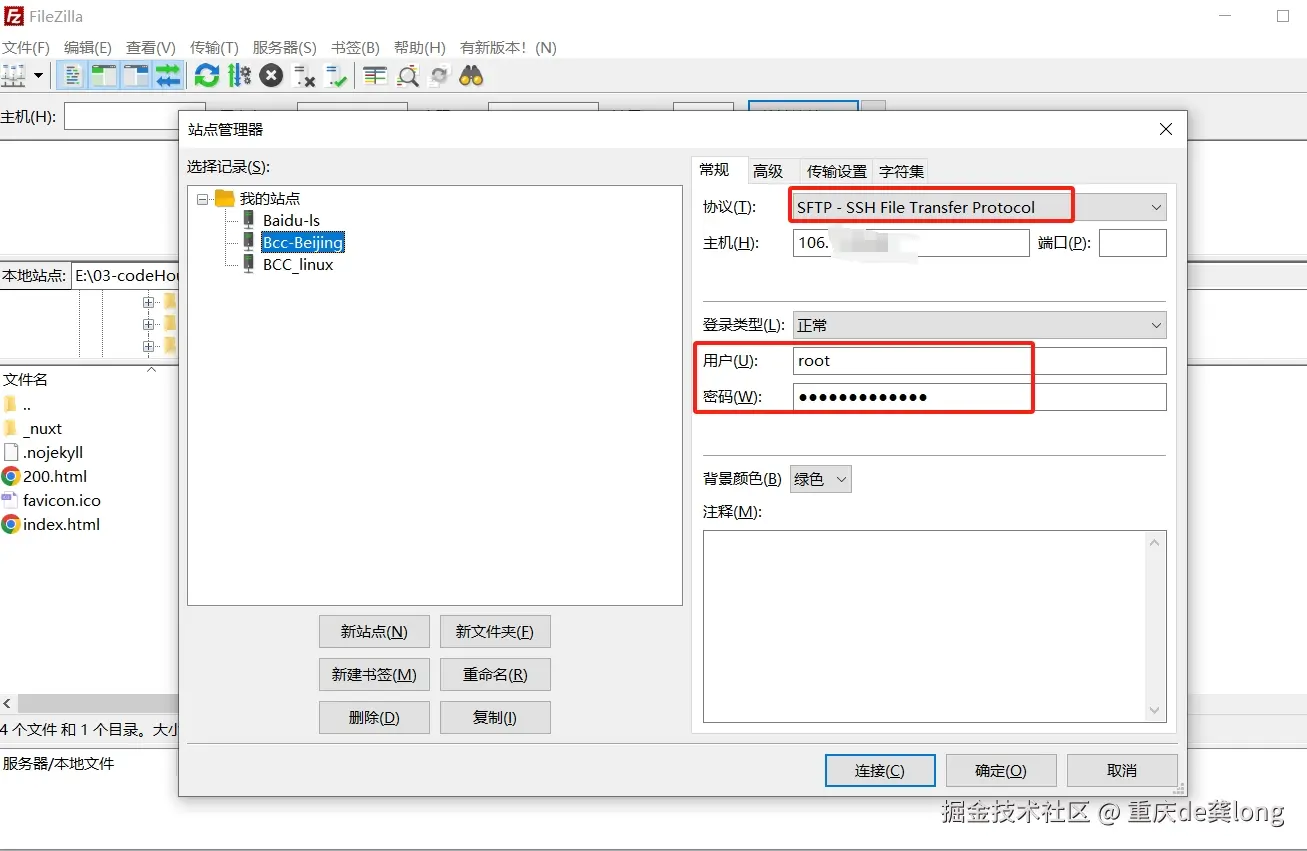Open directory listing filters
1307x851 pixels.
click(x=375, y=75)
